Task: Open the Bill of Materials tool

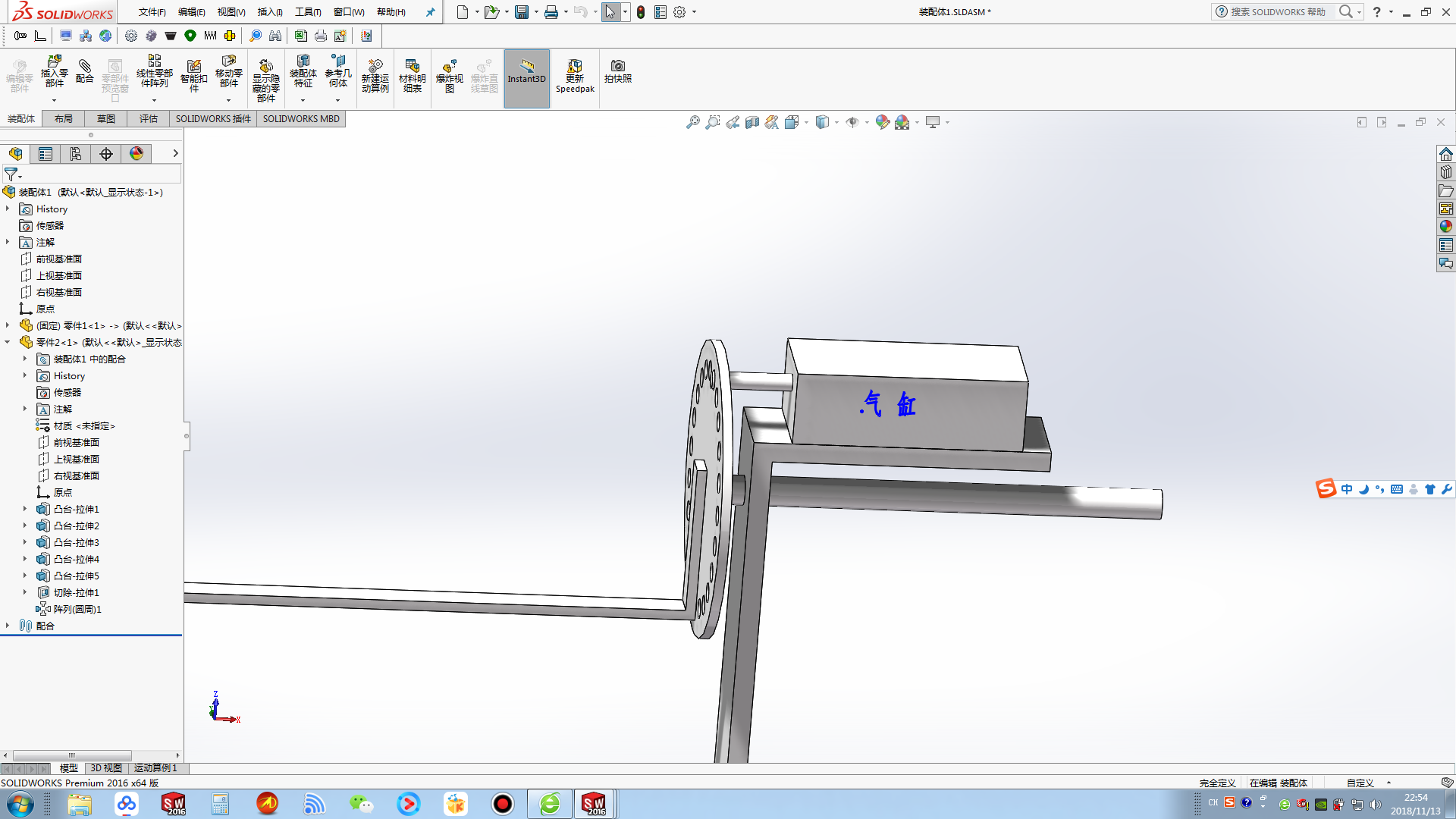Action: pos(412,76)
